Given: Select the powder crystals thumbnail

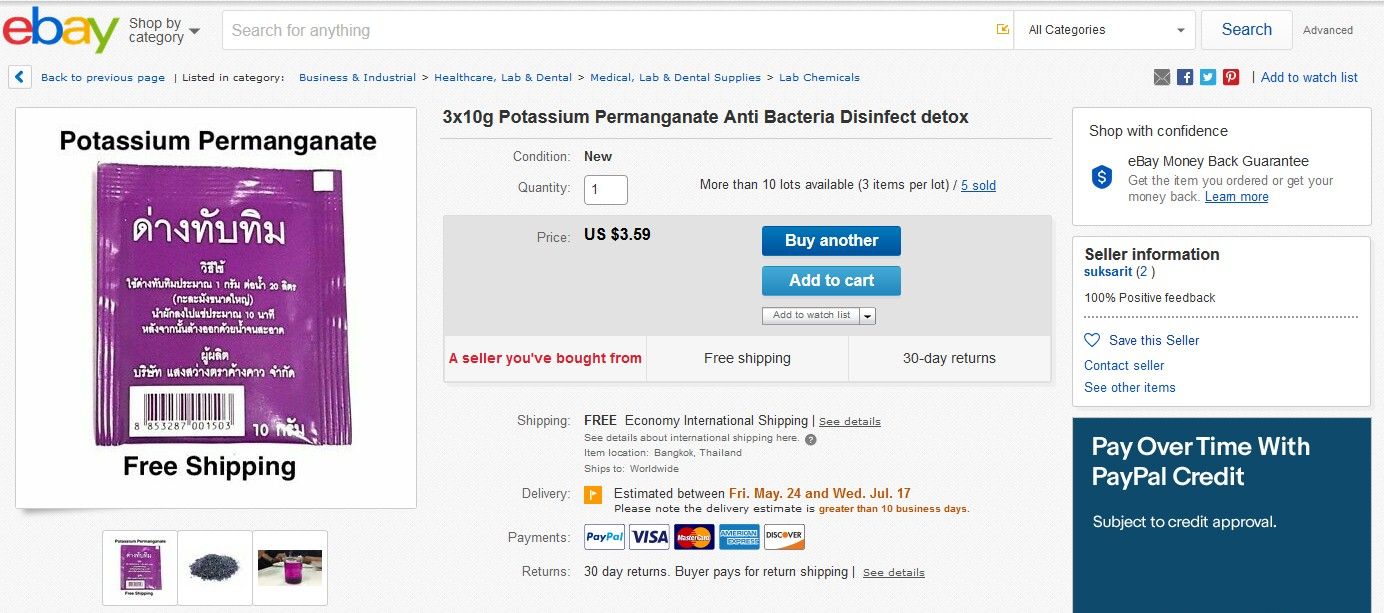Looking at the screenshot, I should [215, 567].
